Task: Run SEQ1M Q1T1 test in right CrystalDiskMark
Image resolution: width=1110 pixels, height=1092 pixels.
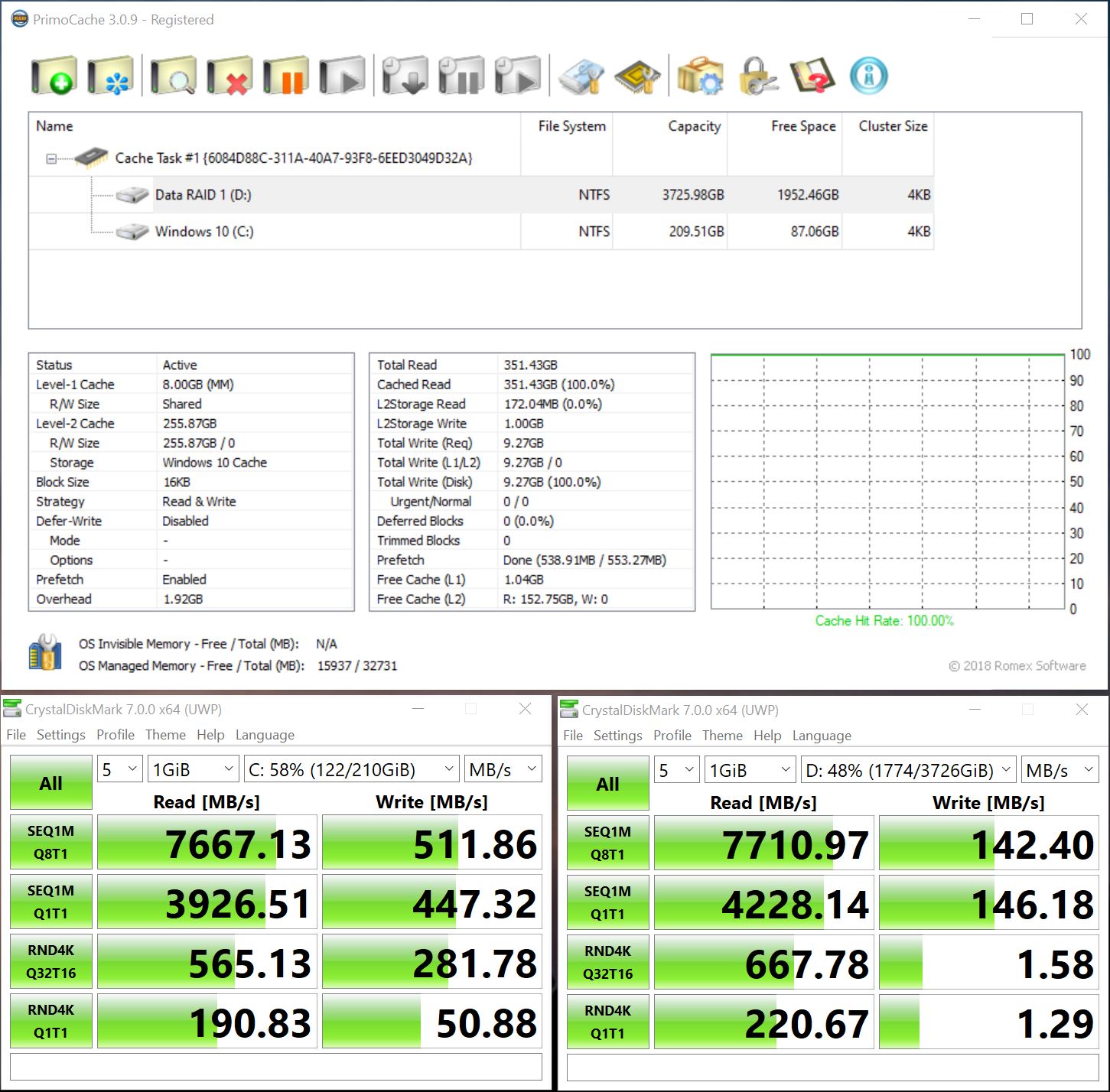Action: pos(608,902)
